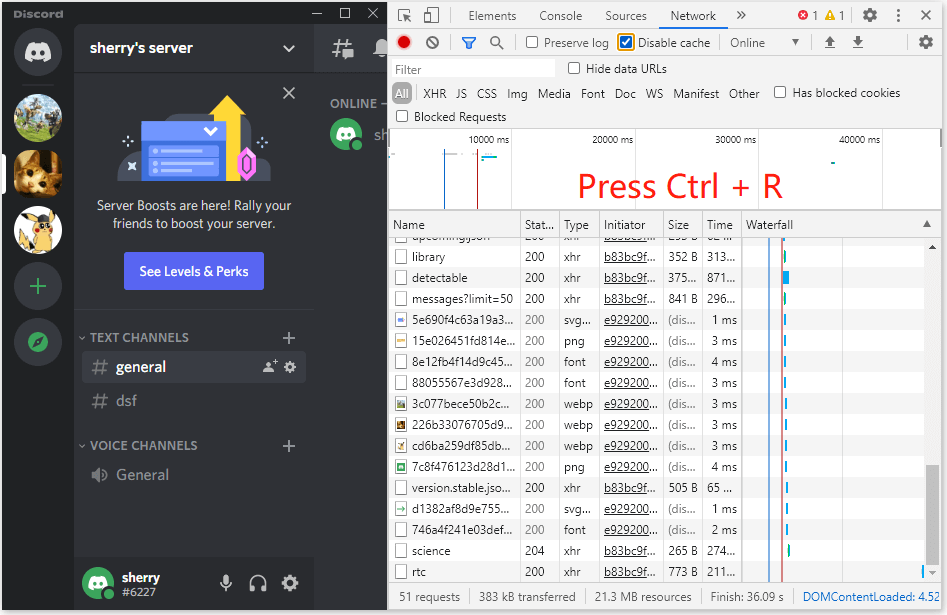Clear the network log
Screen dimensions: 947x615
click(x=432, y=42)
